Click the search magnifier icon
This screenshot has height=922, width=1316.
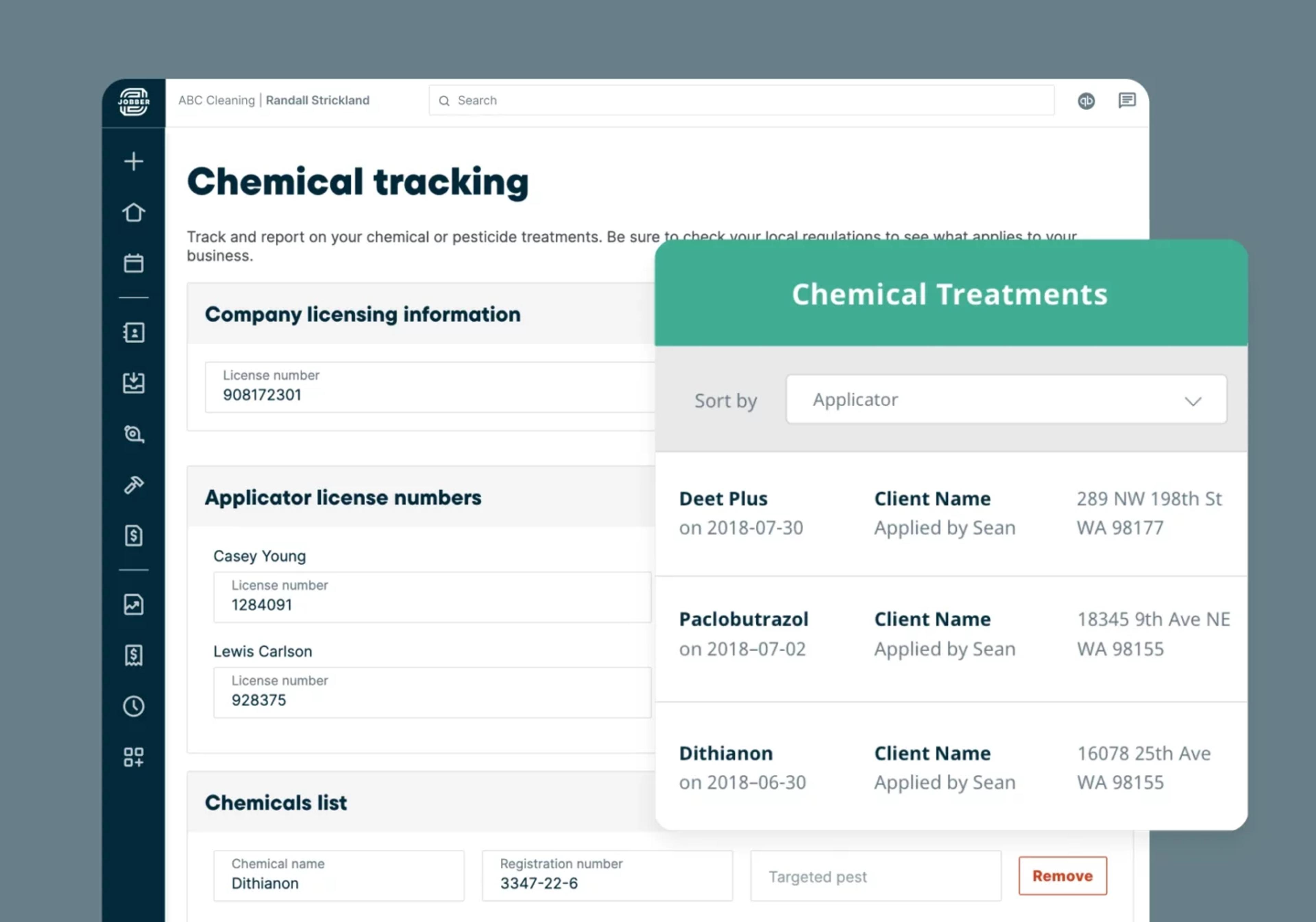[x=444, y=101]
